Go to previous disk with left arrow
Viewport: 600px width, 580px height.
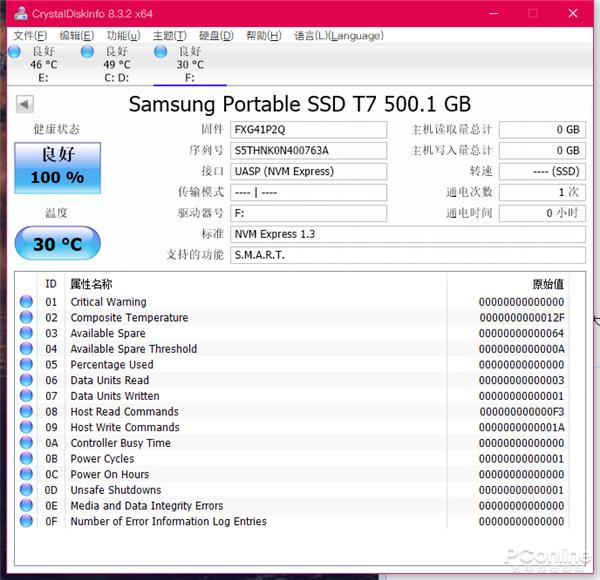pos(24,104)
